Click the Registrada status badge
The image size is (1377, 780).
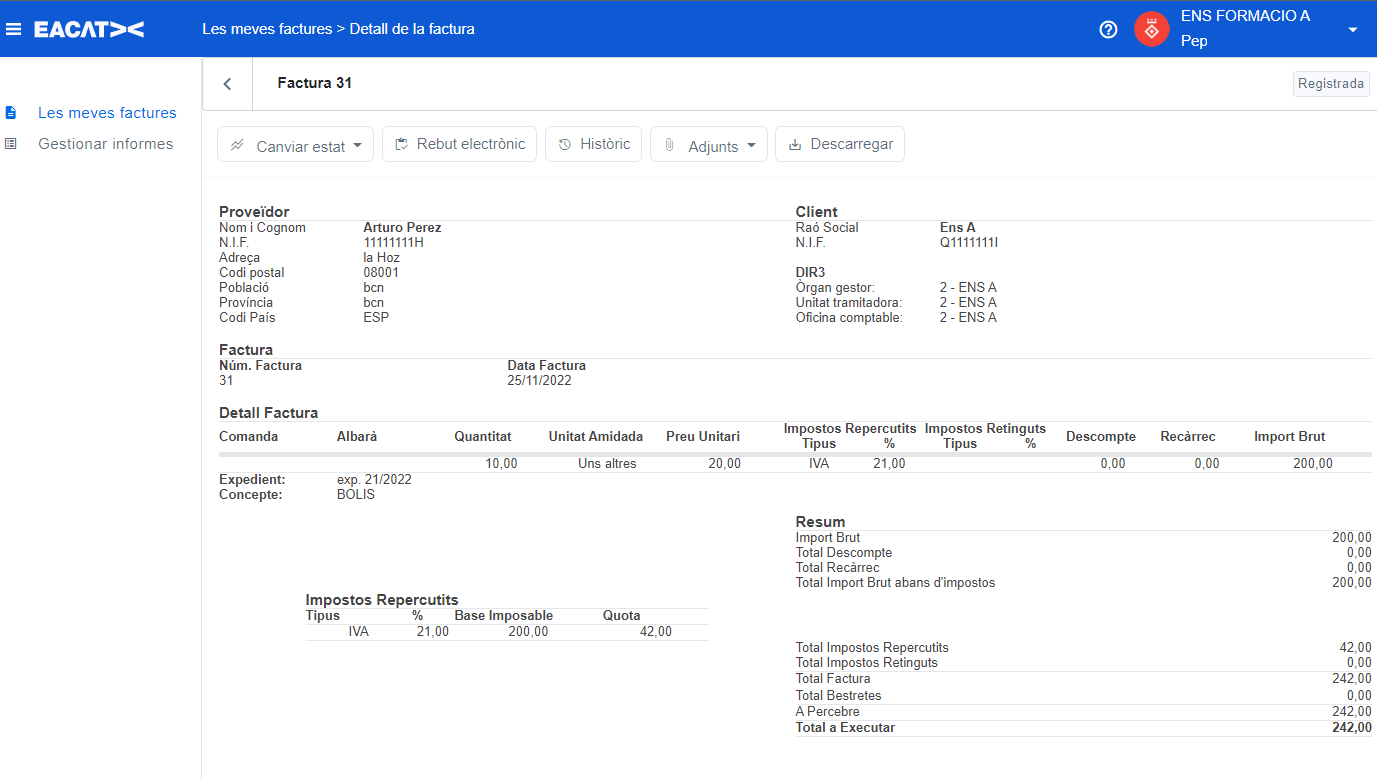coord(1330,84)
